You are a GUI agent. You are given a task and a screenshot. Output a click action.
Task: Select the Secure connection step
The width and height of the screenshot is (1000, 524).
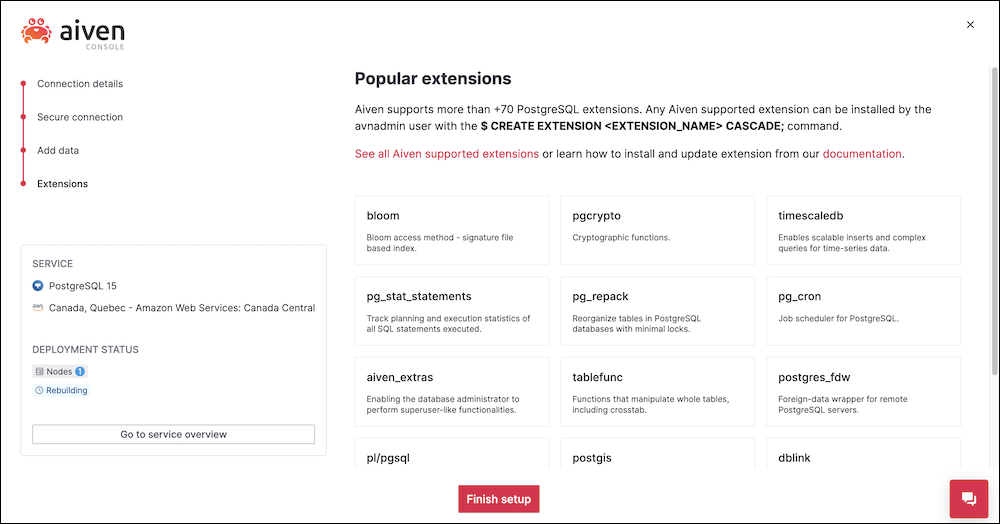click(80, 117)
